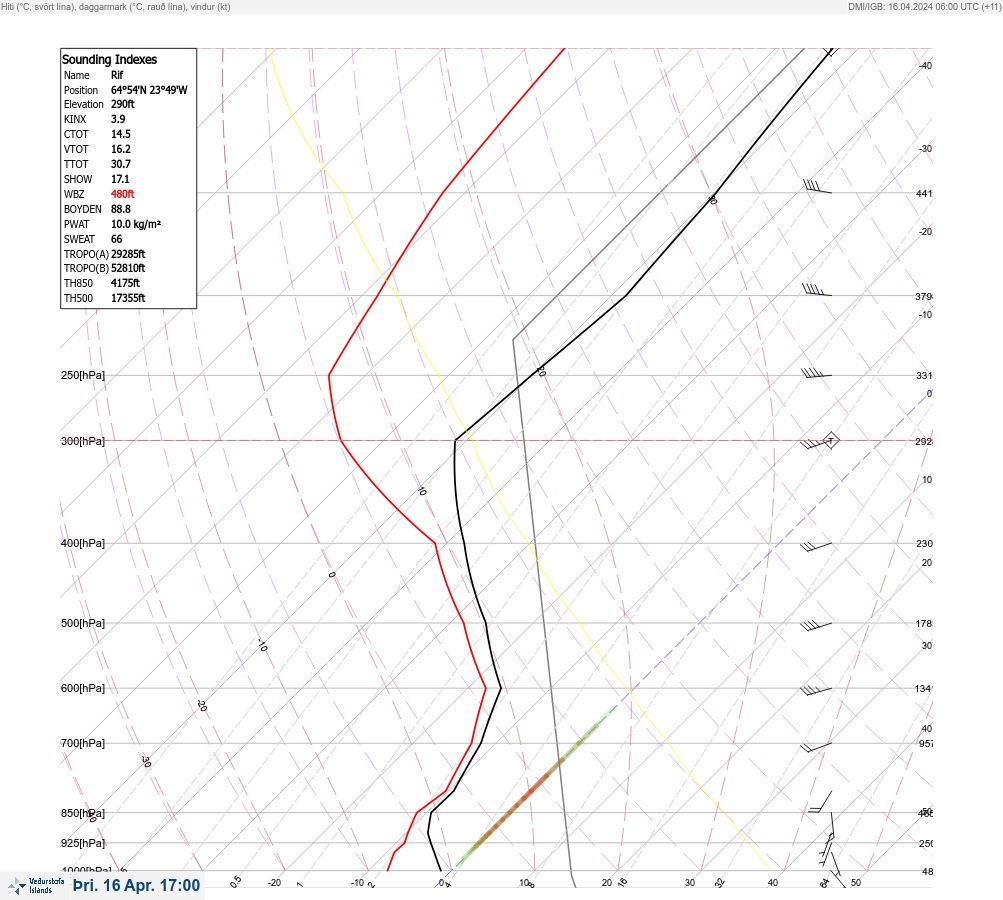Image resolution: width=1003 pixels, height=900 pixels.
Task: Click the 300[hPa] pressure label
Action: pos(83,441)
